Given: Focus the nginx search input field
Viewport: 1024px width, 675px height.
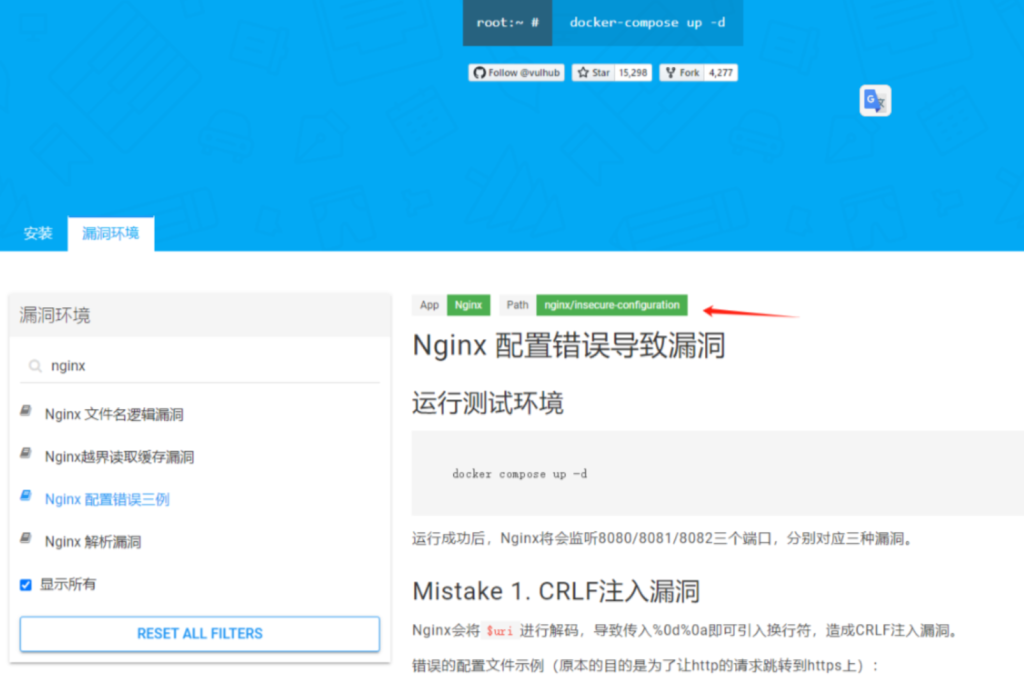Looking at the screenshot, I should [200, 366].
